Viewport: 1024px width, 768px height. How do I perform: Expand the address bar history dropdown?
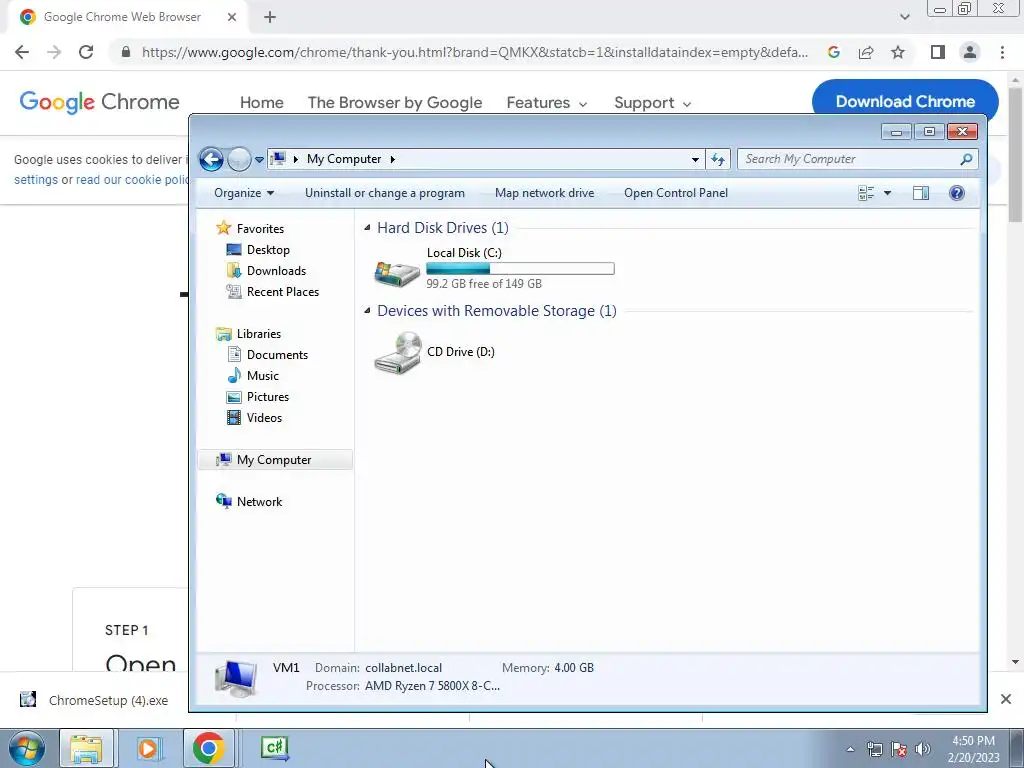pyautogui.click(x=695, y=159)
